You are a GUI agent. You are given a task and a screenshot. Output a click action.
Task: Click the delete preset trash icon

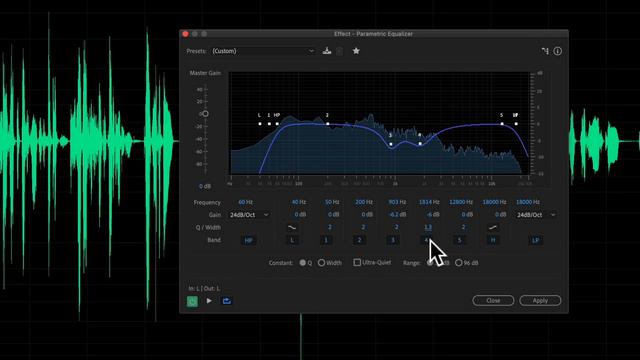point(340,51)
